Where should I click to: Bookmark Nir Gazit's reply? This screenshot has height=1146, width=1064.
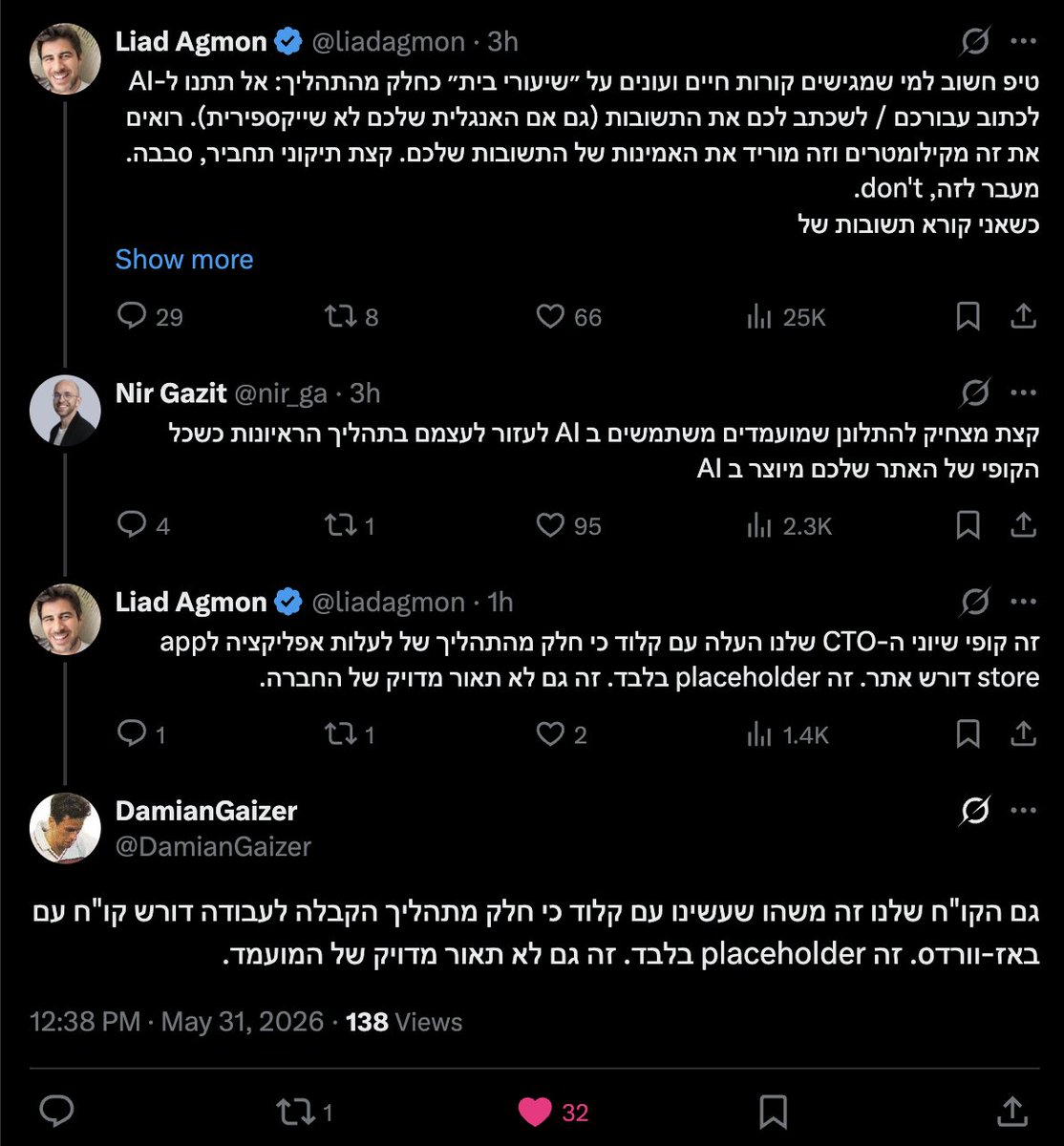[968, 525]
